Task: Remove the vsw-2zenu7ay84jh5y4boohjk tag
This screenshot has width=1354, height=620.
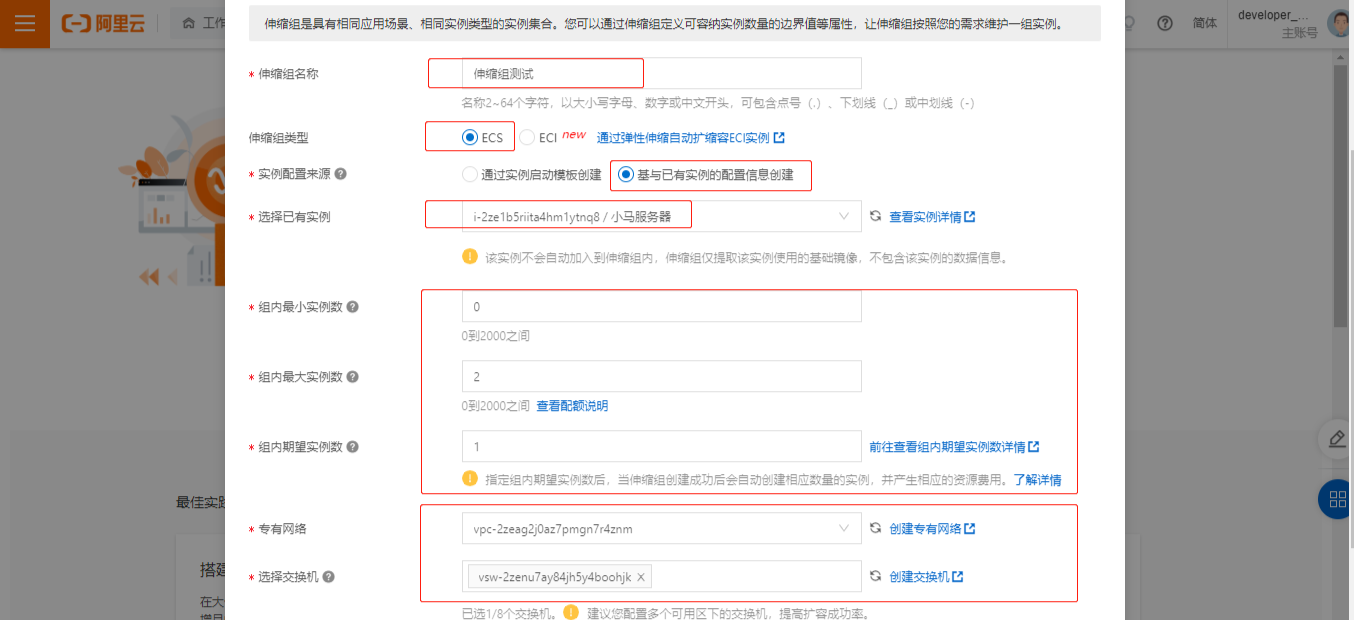Action: (x=641, y=577)
